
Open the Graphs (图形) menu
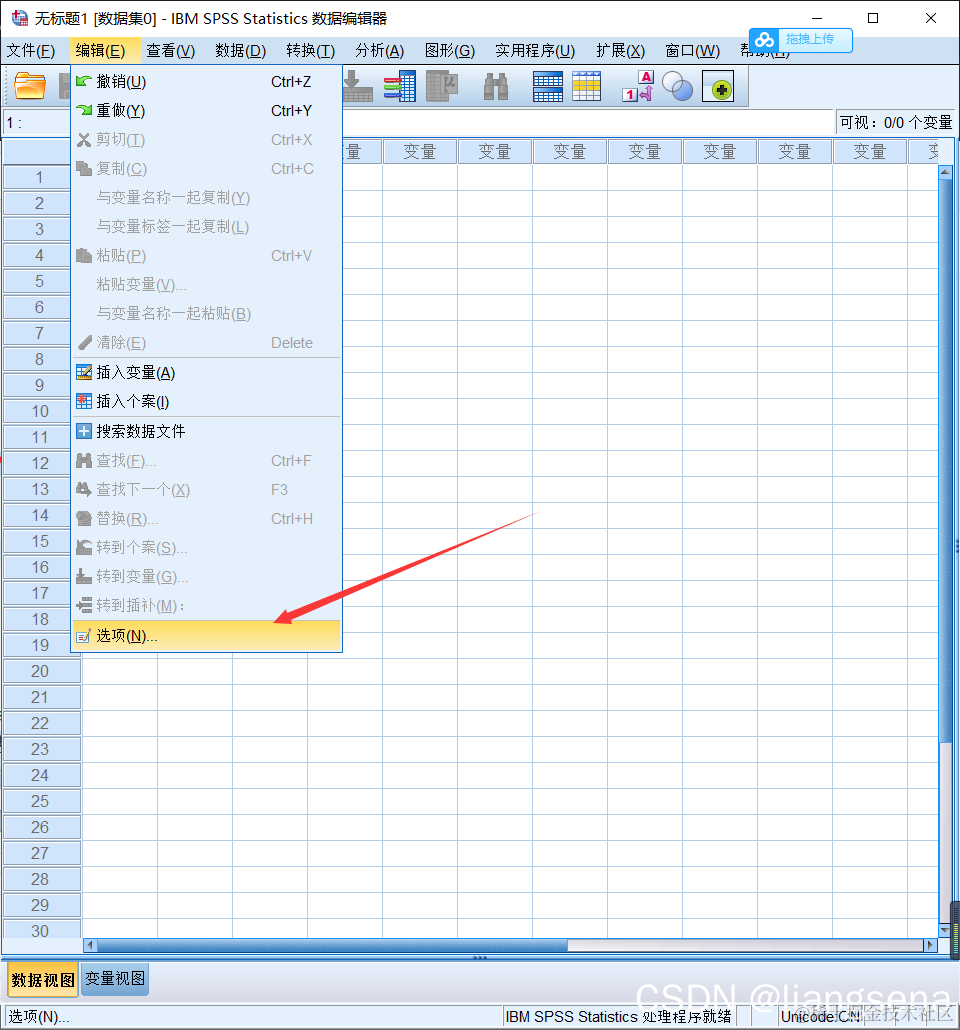449,51
